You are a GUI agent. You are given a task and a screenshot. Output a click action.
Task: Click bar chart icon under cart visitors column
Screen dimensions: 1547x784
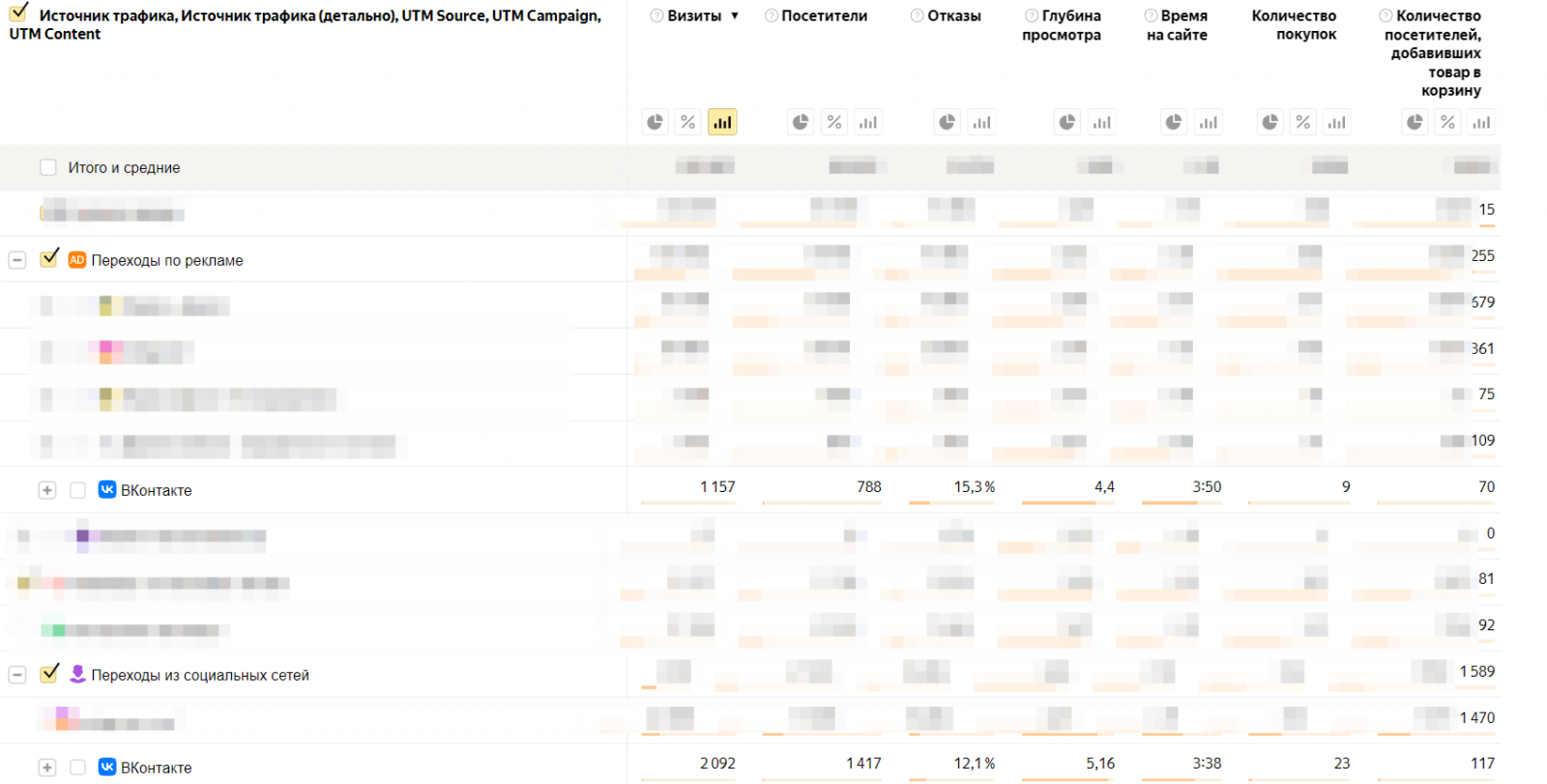tap(1481, 122)
